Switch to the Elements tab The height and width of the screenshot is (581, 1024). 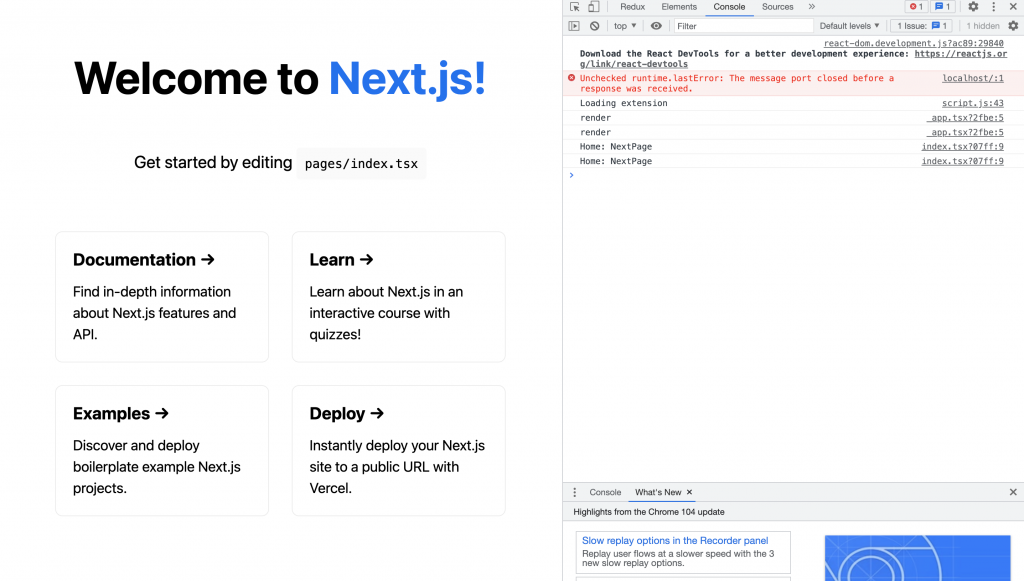(679, 7)
